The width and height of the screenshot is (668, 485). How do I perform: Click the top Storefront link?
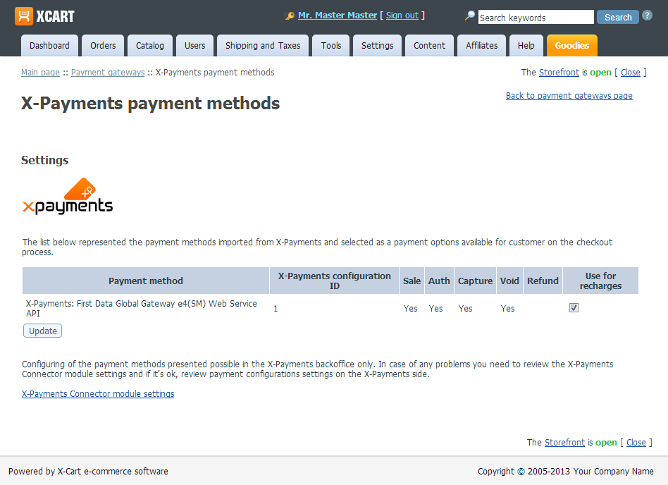[559, 72]
